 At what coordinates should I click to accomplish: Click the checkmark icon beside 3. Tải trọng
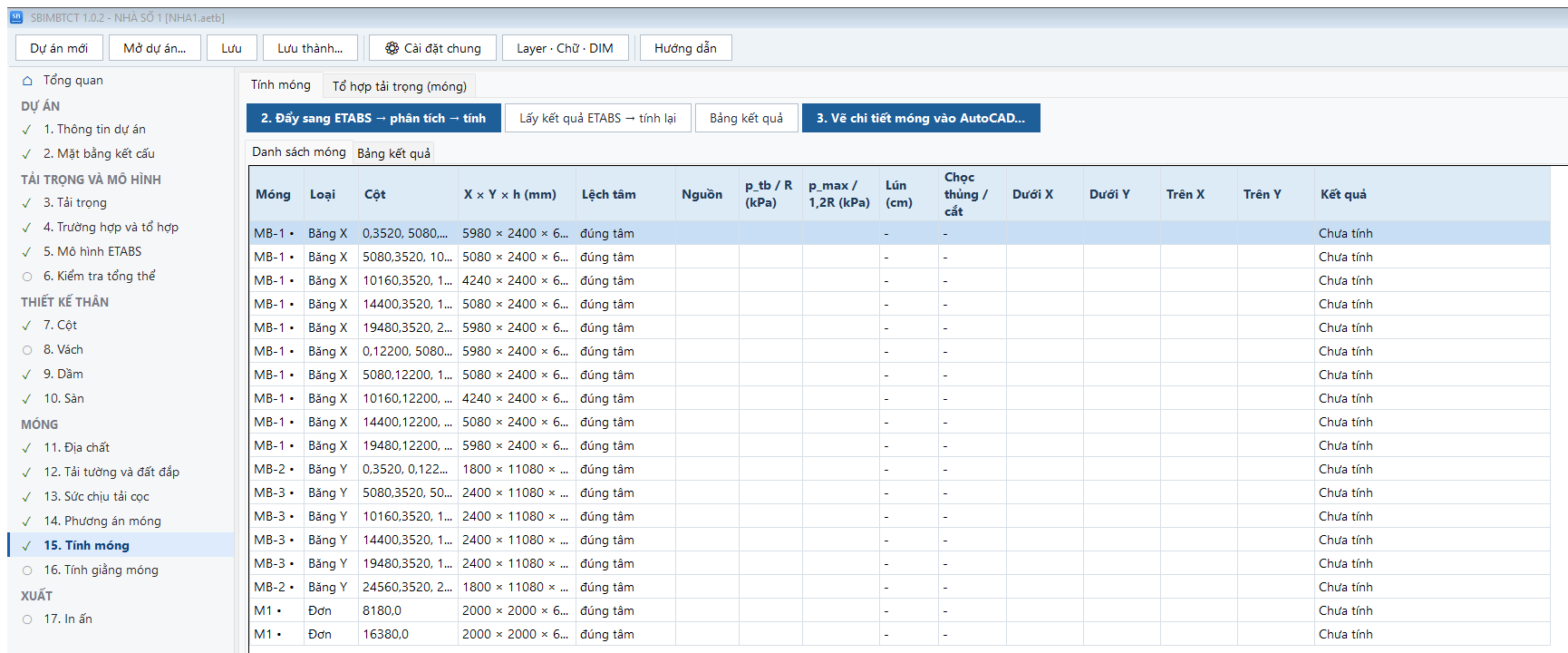coord(27,203)
